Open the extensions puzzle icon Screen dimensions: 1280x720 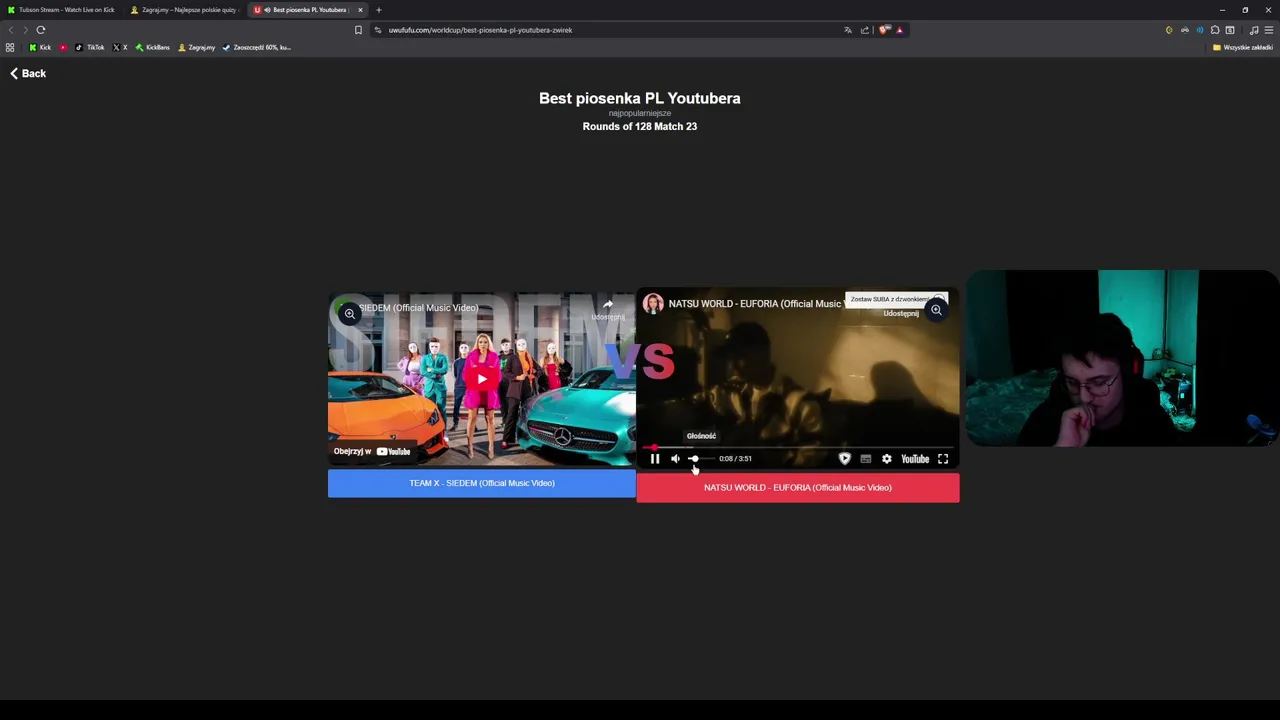click(x=1215, y=30)
